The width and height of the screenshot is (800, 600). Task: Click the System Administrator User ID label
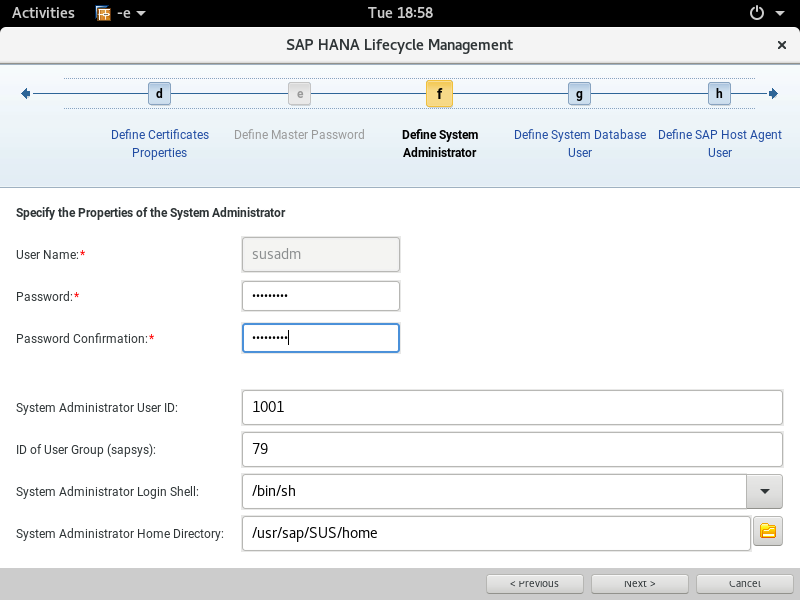click(x=97, y=408)
